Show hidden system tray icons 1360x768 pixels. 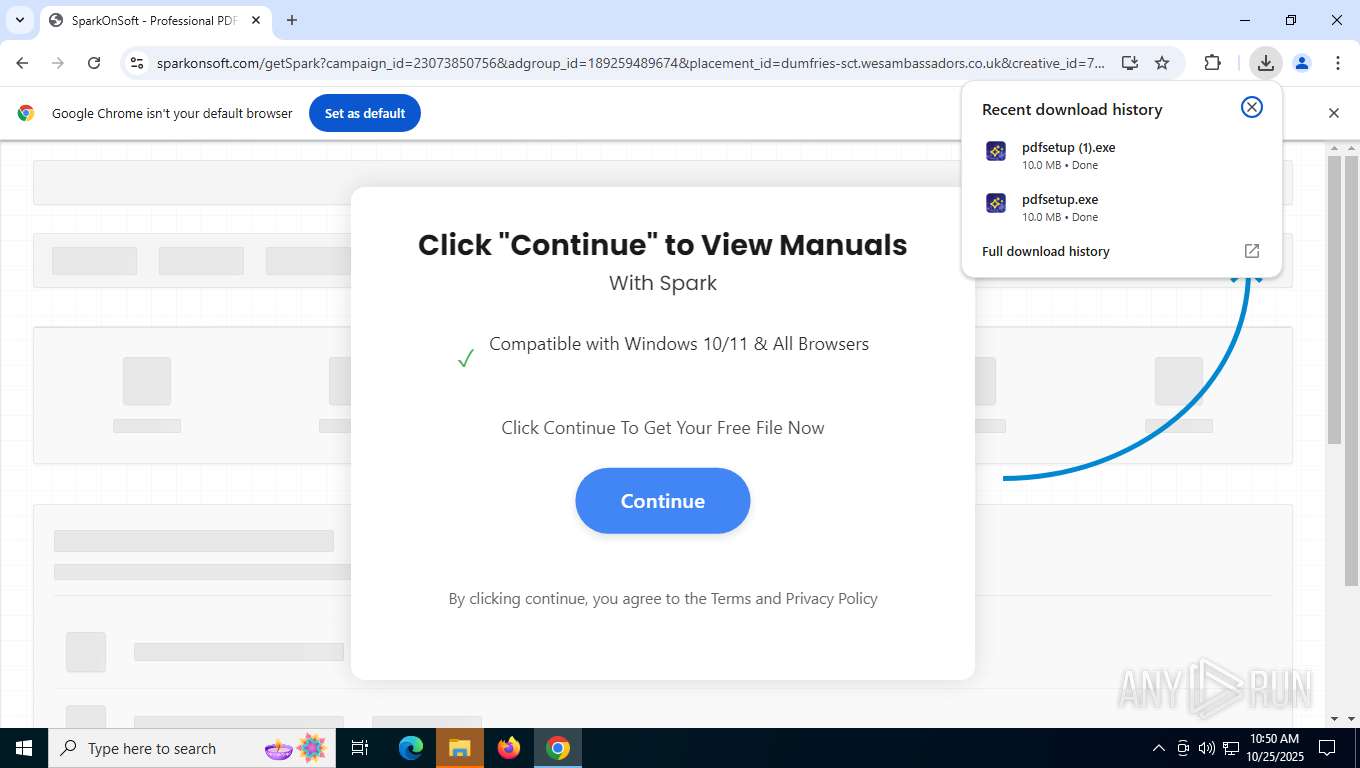[1159, 748]
